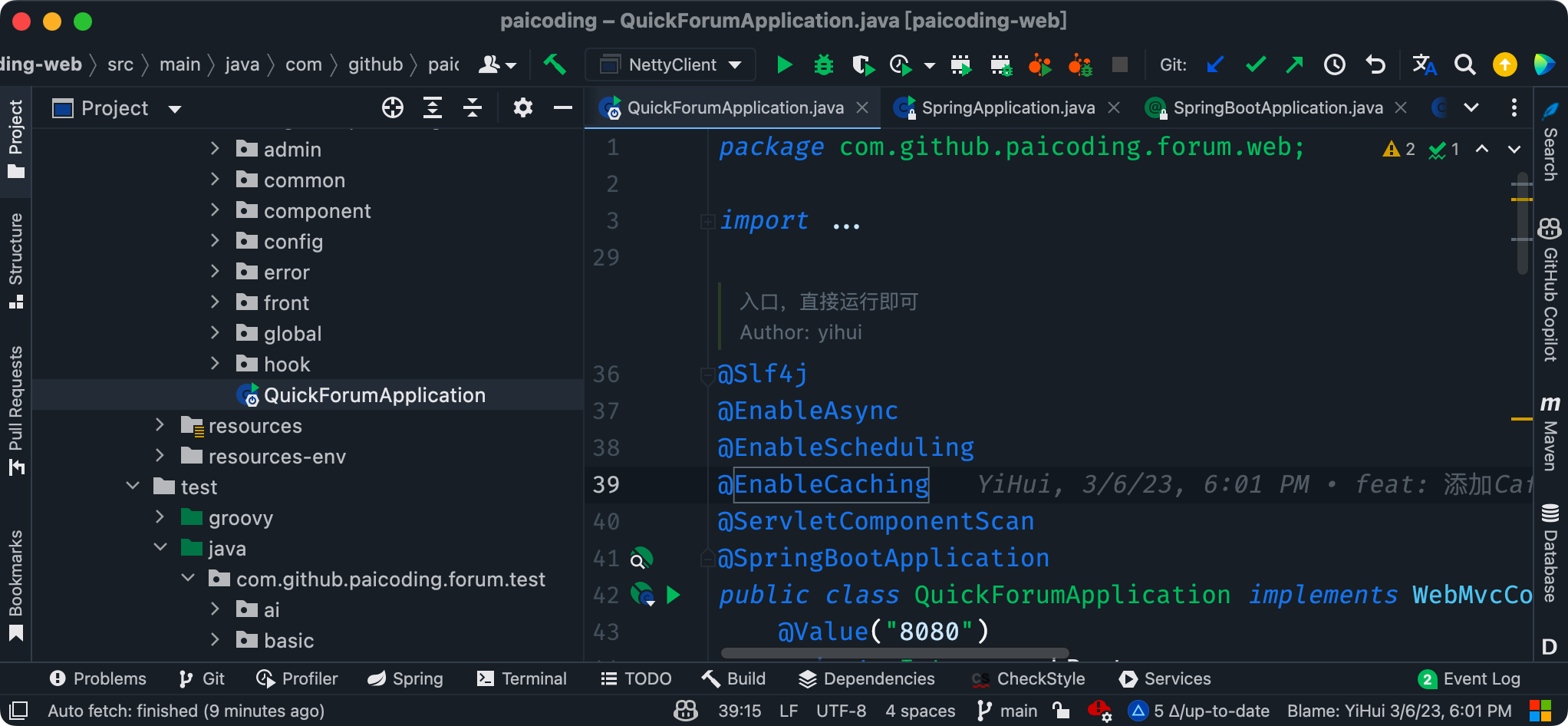Toggle the GitHub Copilot side panel
The image size is (1568, 726).
1550,290
